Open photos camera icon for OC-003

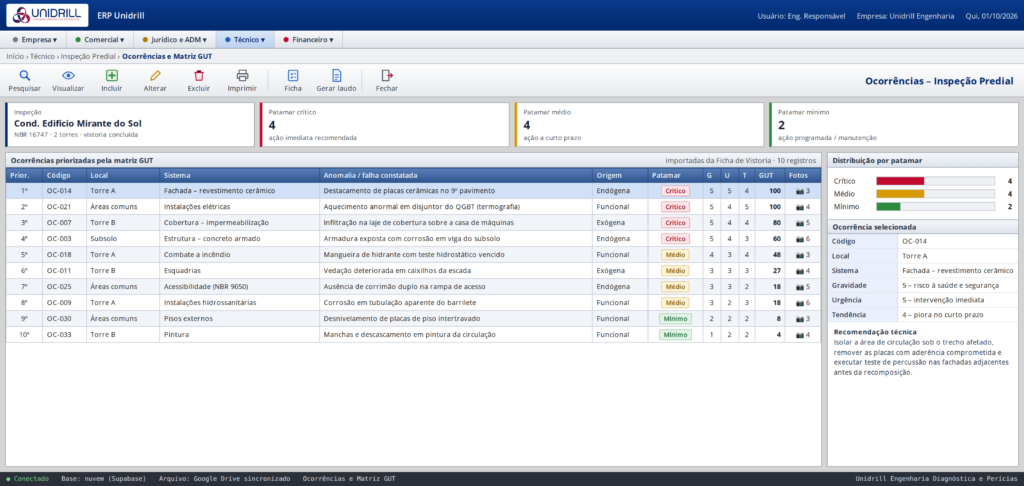coord(799,239)
